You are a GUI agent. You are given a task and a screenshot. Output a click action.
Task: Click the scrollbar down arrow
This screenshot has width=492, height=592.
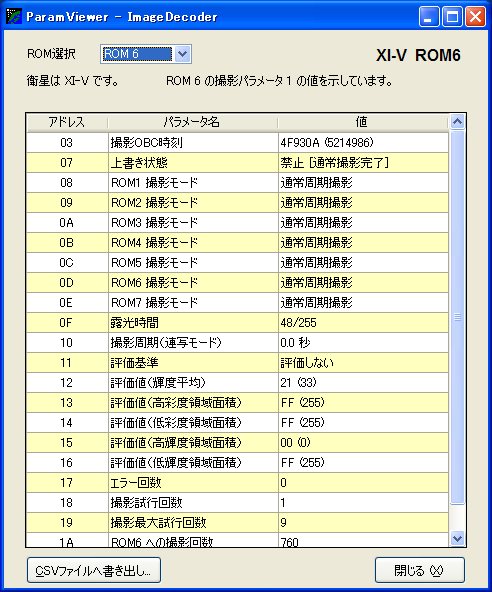point(457,538)
